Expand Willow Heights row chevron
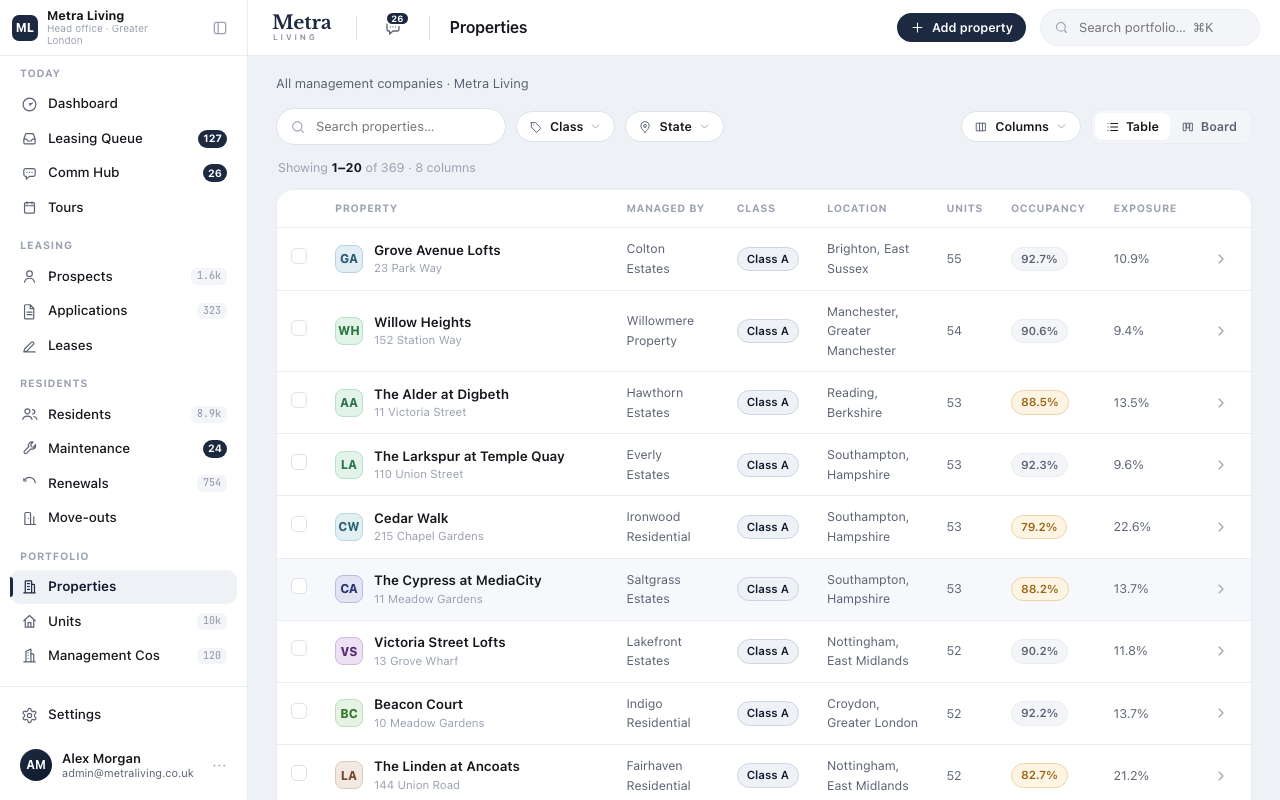Image resolution: width=1280 pixels, height=800 pixels. pos(1221,331)
